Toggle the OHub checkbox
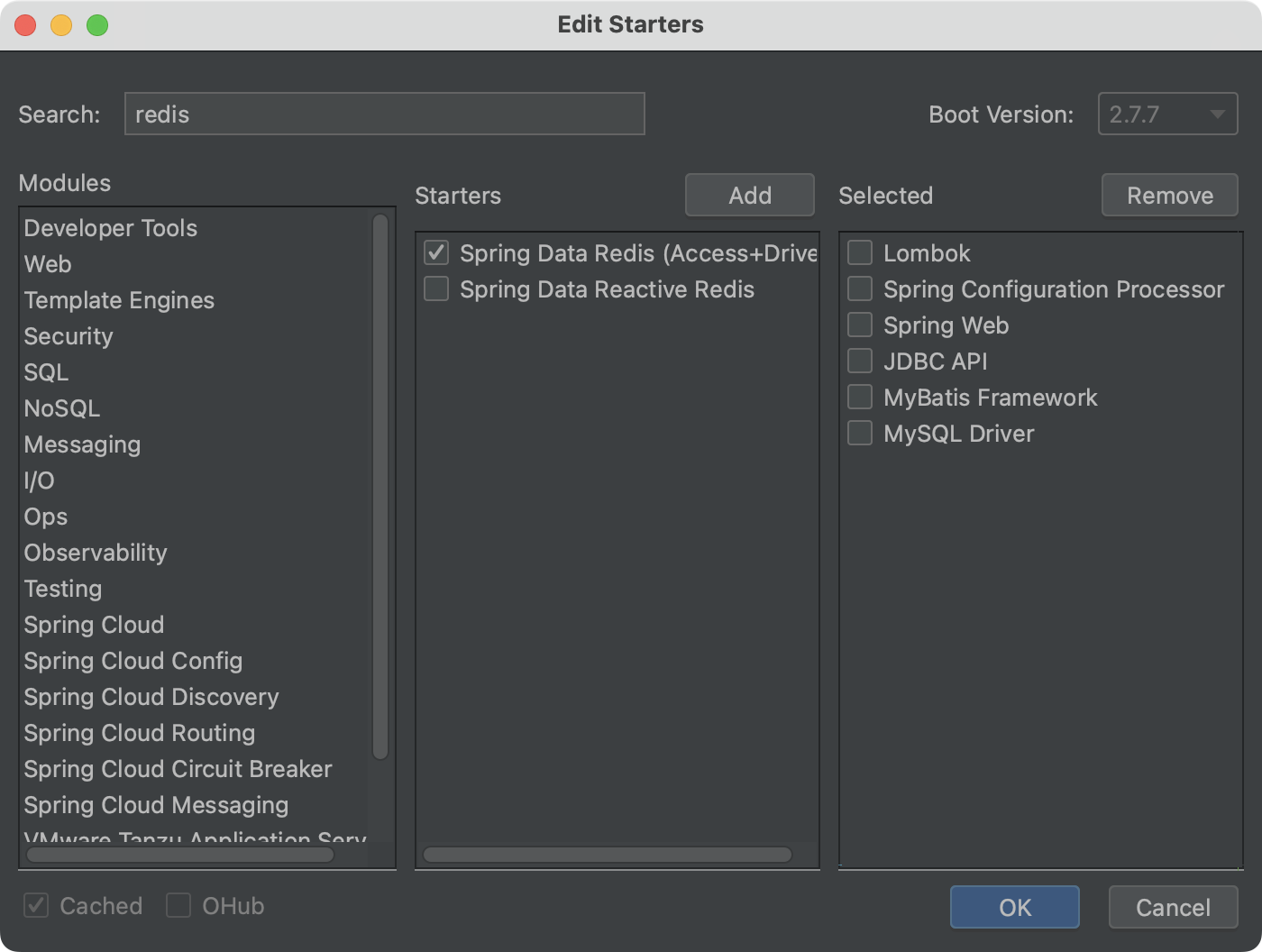This screenshot has height=952, width=1262. [179, 905]
